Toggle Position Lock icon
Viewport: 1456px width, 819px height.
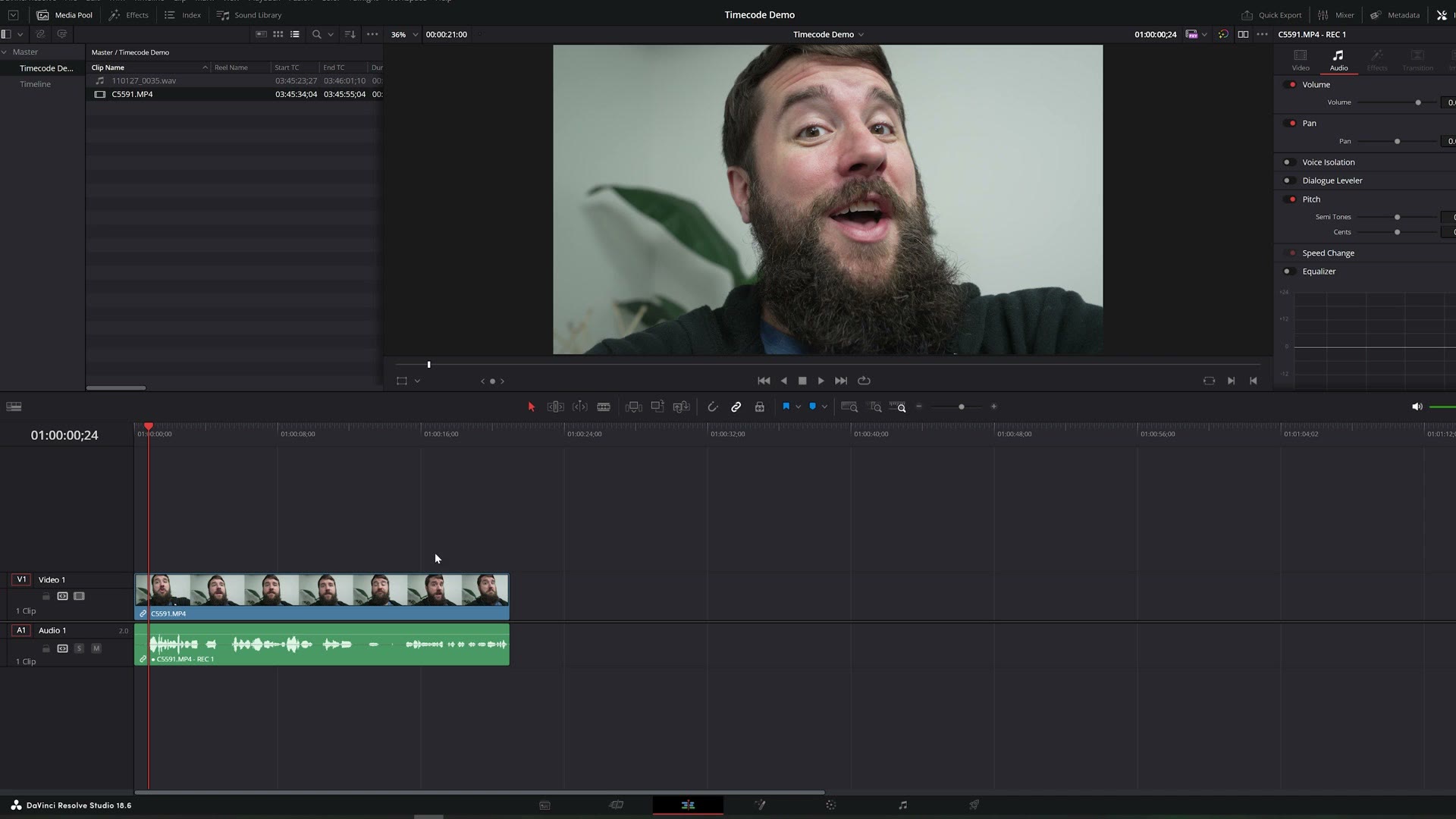pos(759,407)
